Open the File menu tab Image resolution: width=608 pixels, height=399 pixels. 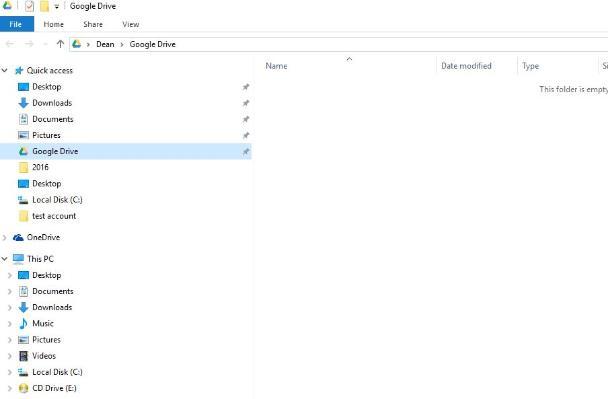[16, 24]
